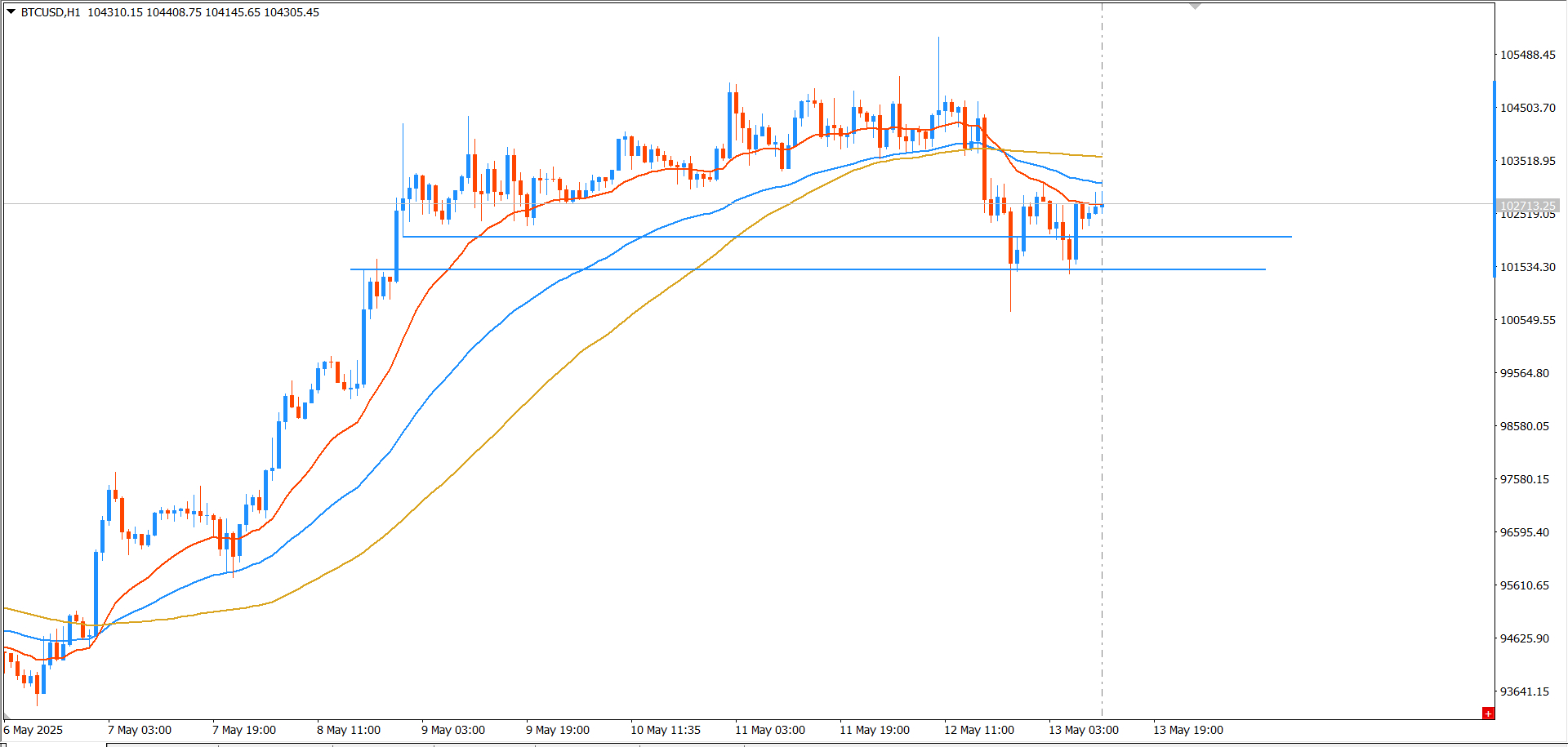Click the 12 May 11:00 time label
The height and width of the screenshot is (747, 1568).
click(979, 730)
